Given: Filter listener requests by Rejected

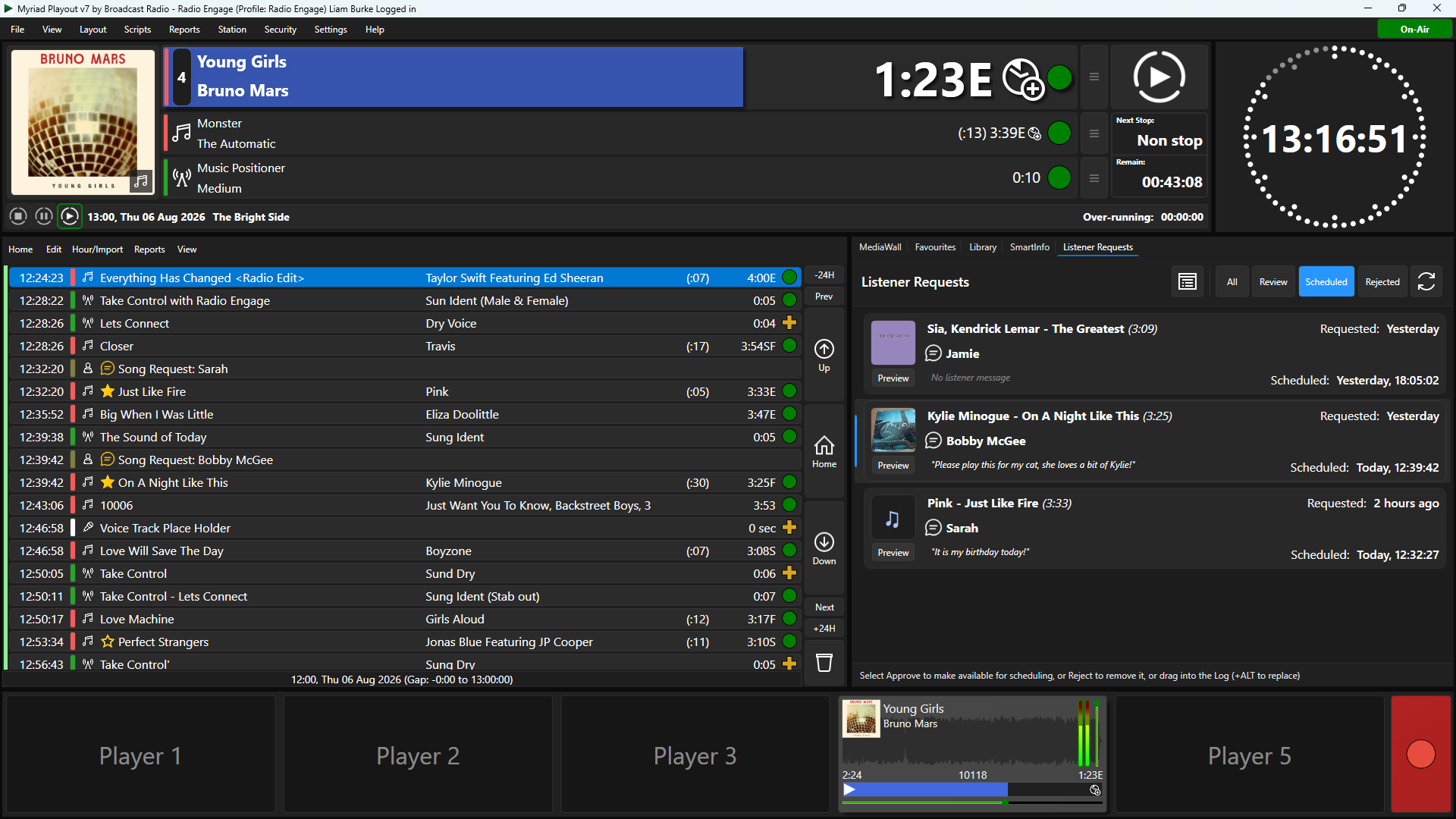Looking at the screenshot, I should coord(1382,282).
